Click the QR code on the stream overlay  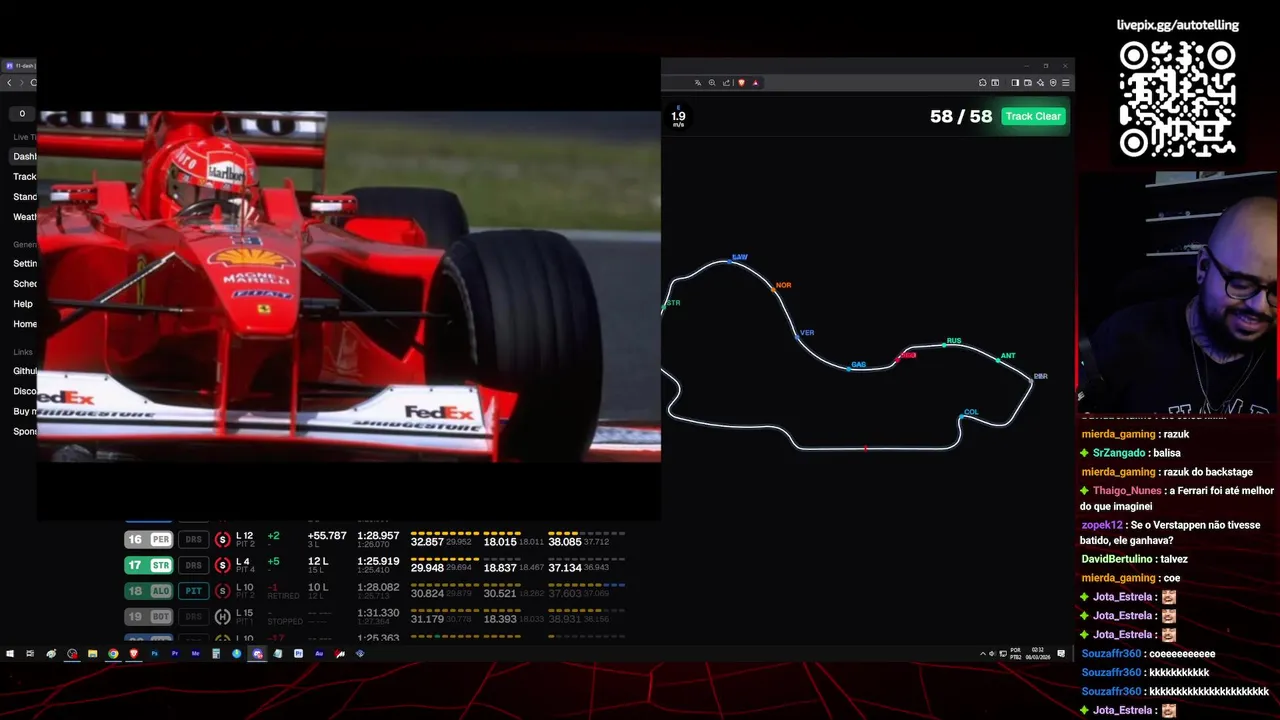pyautogui.click(x=1177, y=98)
